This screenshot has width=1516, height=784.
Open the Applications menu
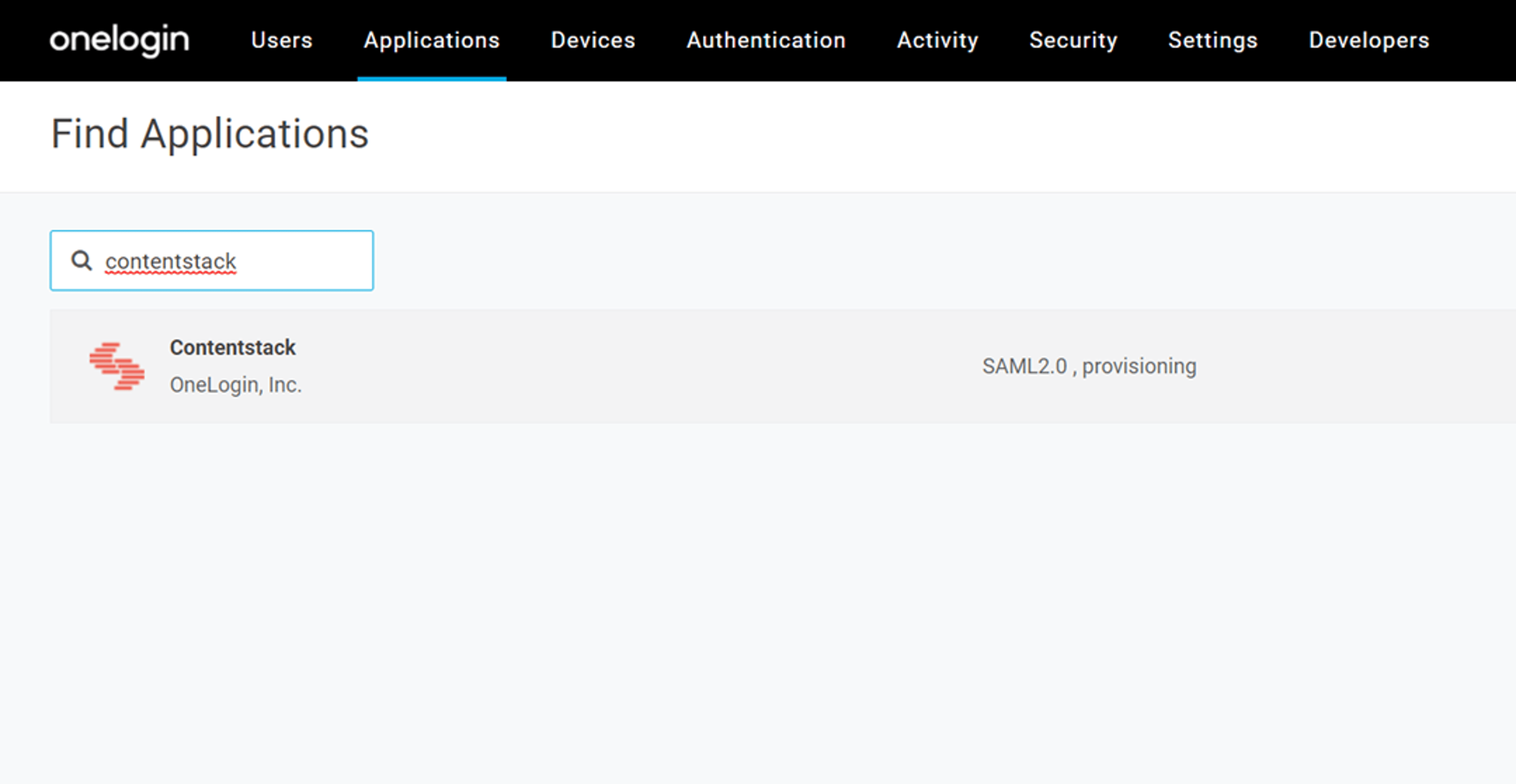(x=432, y=40)
